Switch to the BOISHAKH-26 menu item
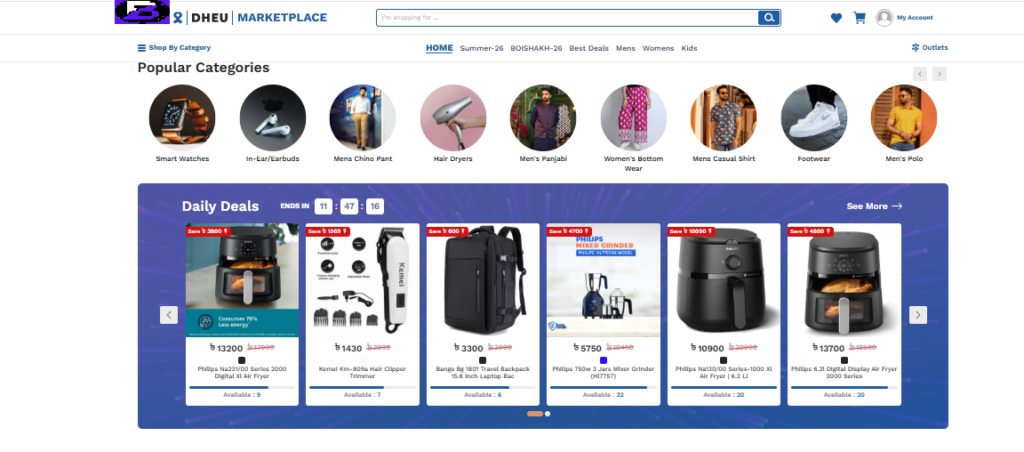Screen dimensions: 1024x452 (x=536, y=48)
